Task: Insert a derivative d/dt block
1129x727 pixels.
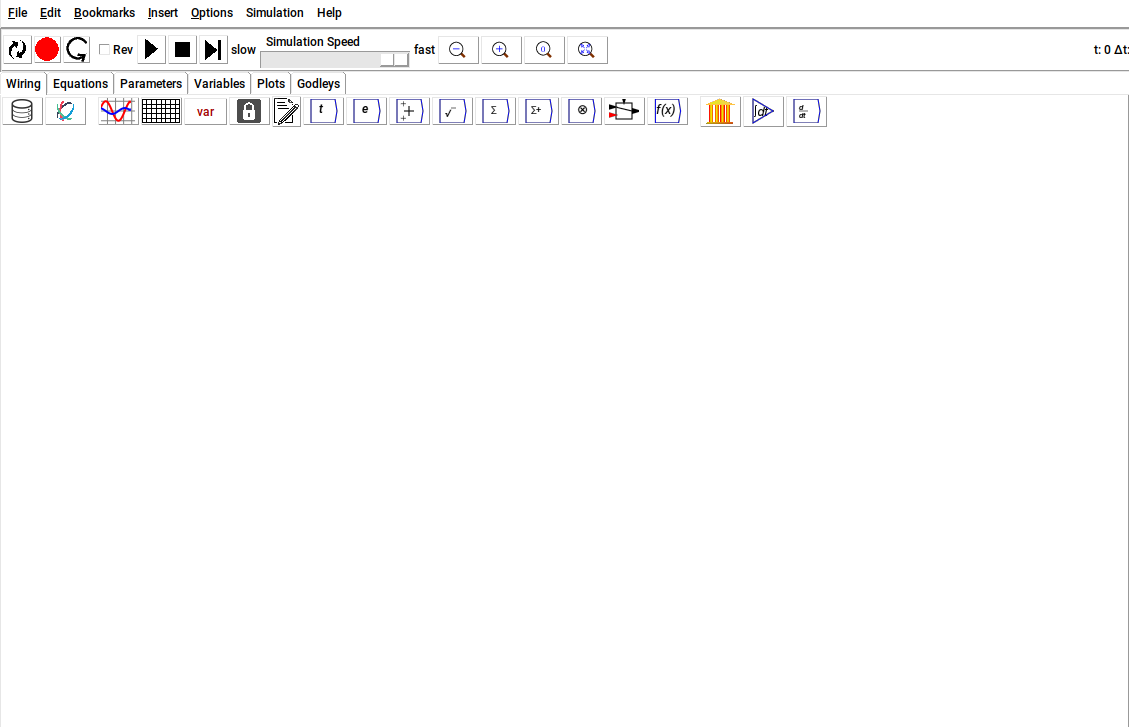Action: [806, 112]
